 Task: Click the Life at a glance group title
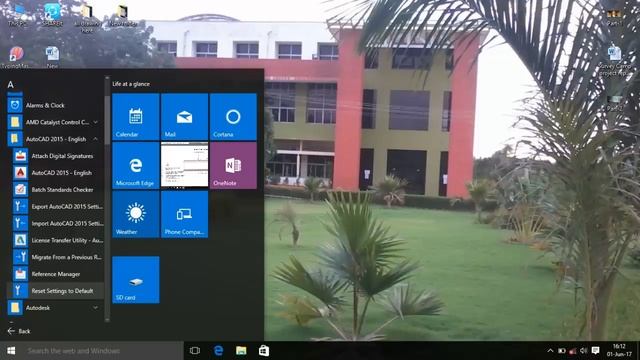[131, 84]
